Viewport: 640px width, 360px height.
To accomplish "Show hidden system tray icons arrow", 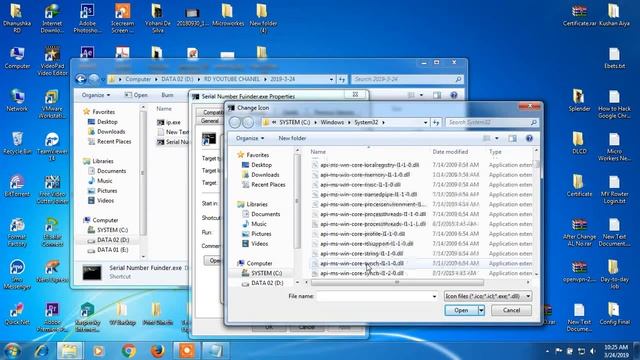I will point(547,351).
